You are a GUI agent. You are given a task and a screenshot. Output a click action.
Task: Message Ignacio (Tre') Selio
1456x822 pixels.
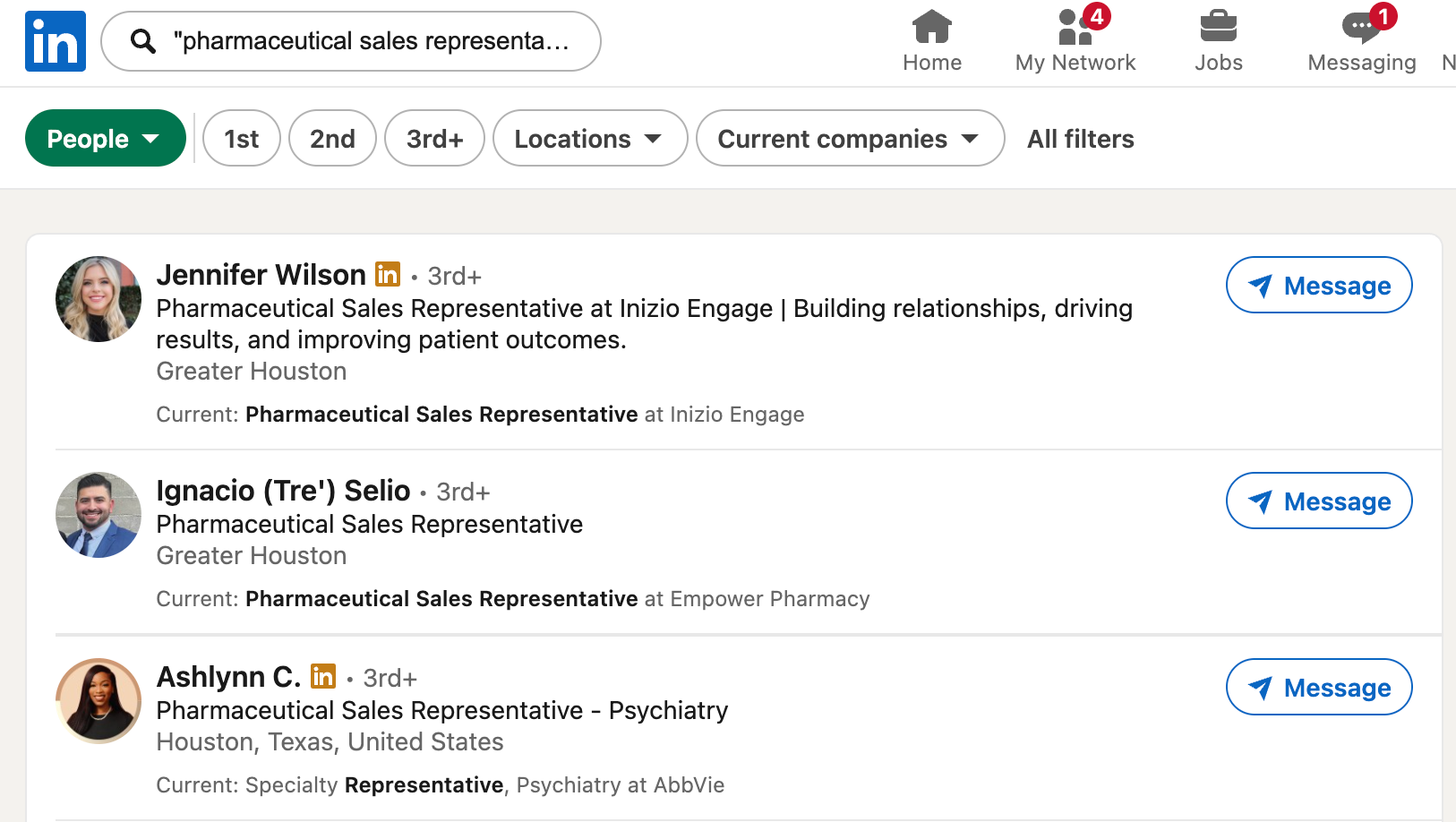tap(1318, 501)
